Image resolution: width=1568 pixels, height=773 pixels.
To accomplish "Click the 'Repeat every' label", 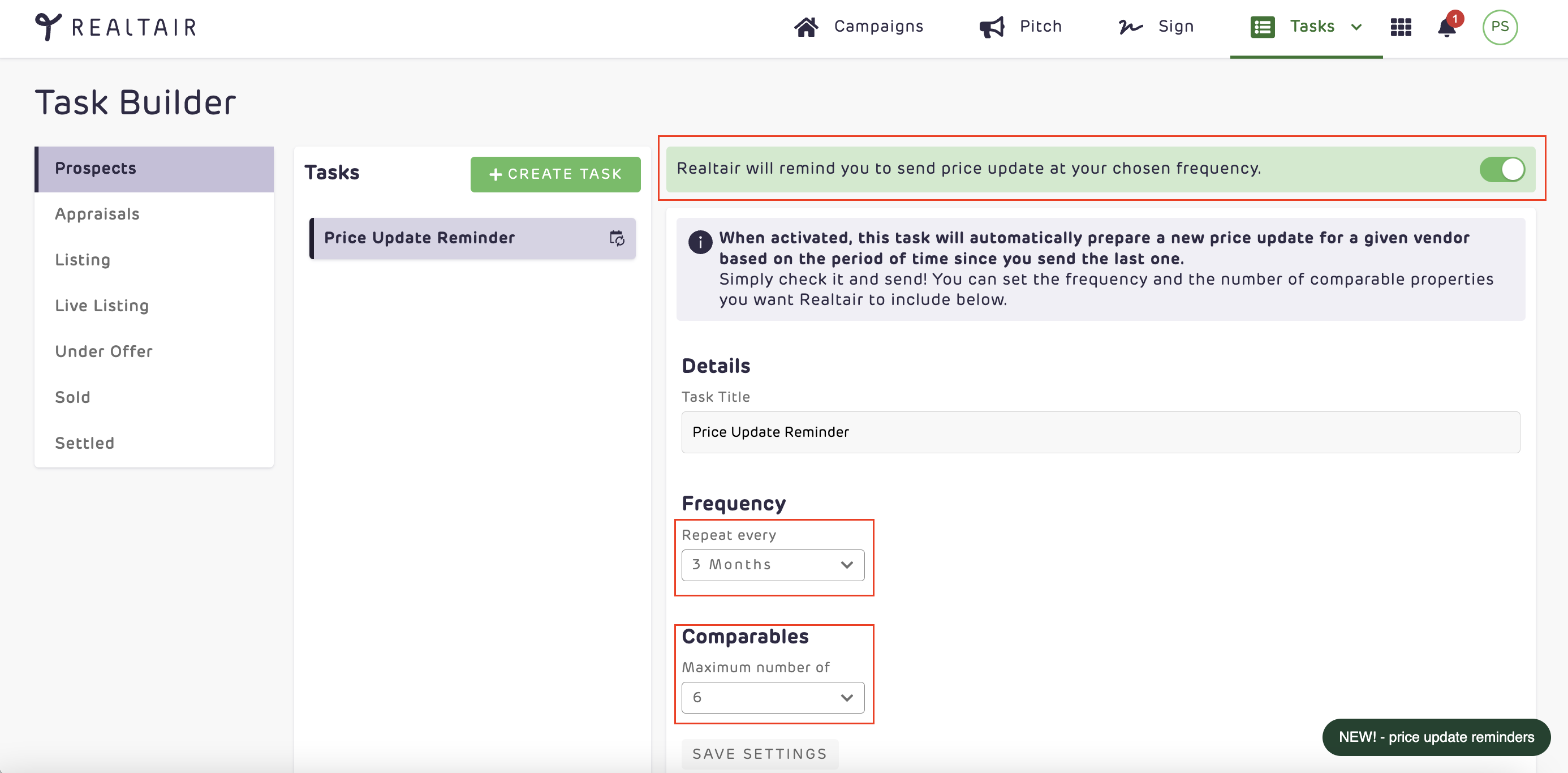I will [729, 535].
